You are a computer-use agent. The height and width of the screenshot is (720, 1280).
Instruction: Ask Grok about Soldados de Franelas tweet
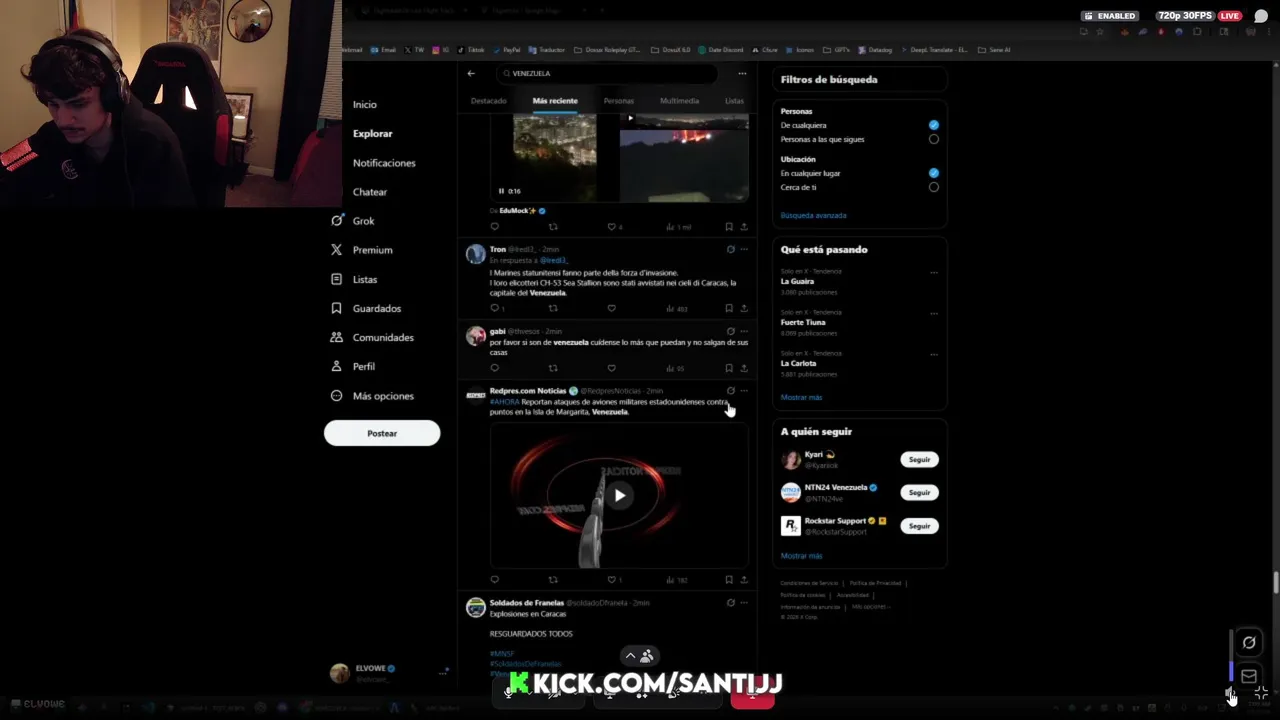730,603
